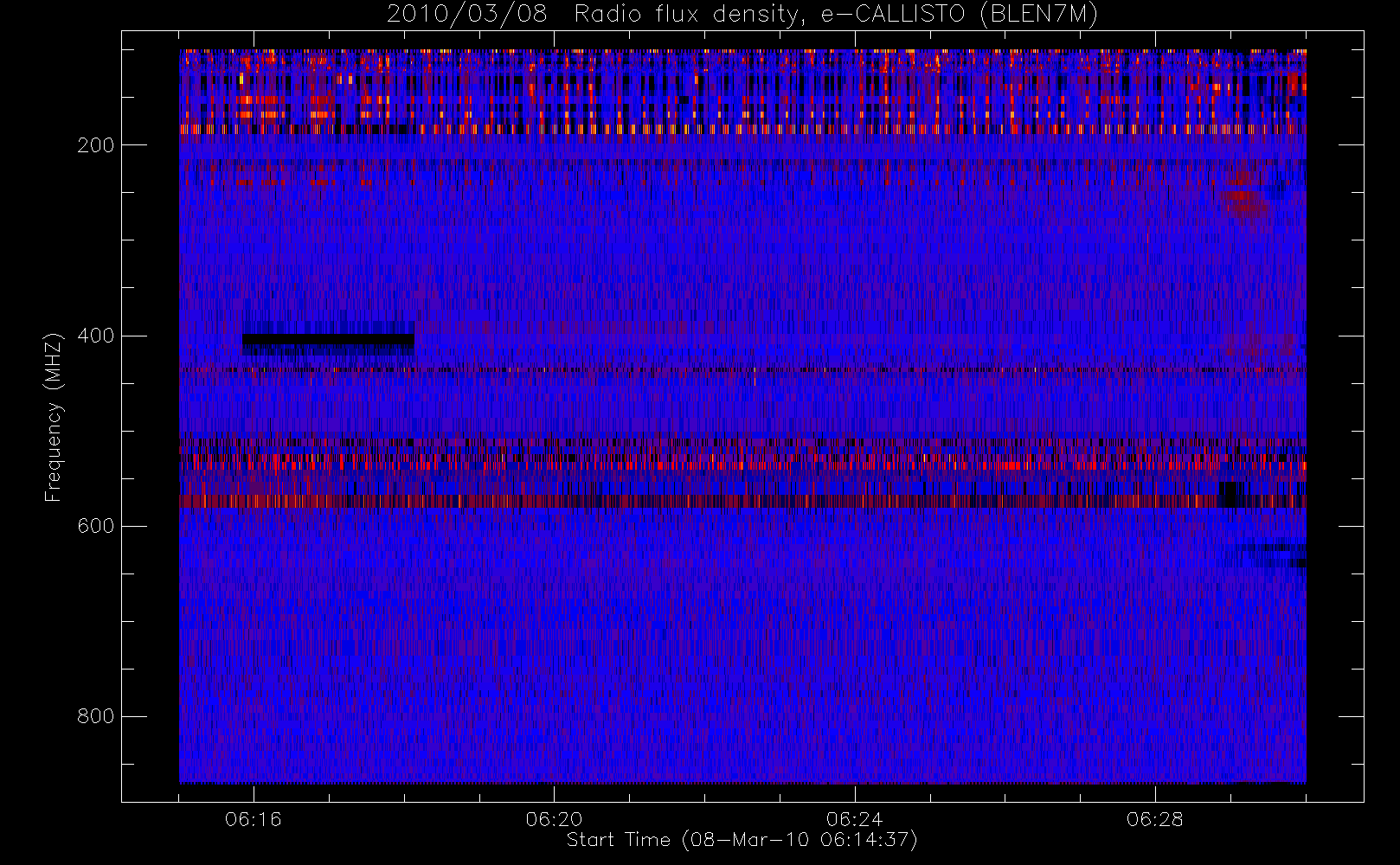Click the 06:20 time tick label
The width and height of the screenshot is (1400, 865).
coord(554,819)
